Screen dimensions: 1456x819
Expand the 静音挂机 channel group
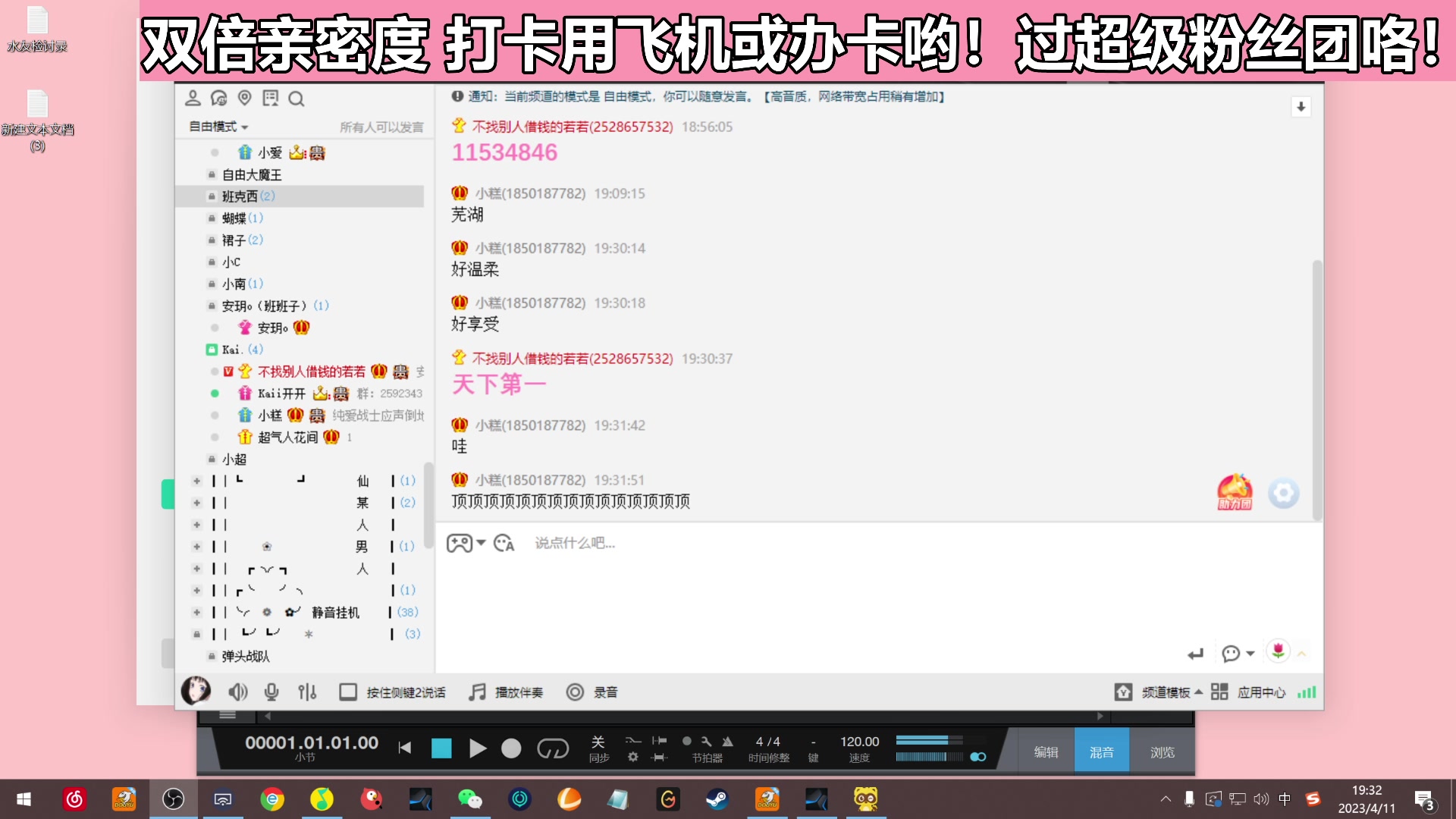coord(196,612)
